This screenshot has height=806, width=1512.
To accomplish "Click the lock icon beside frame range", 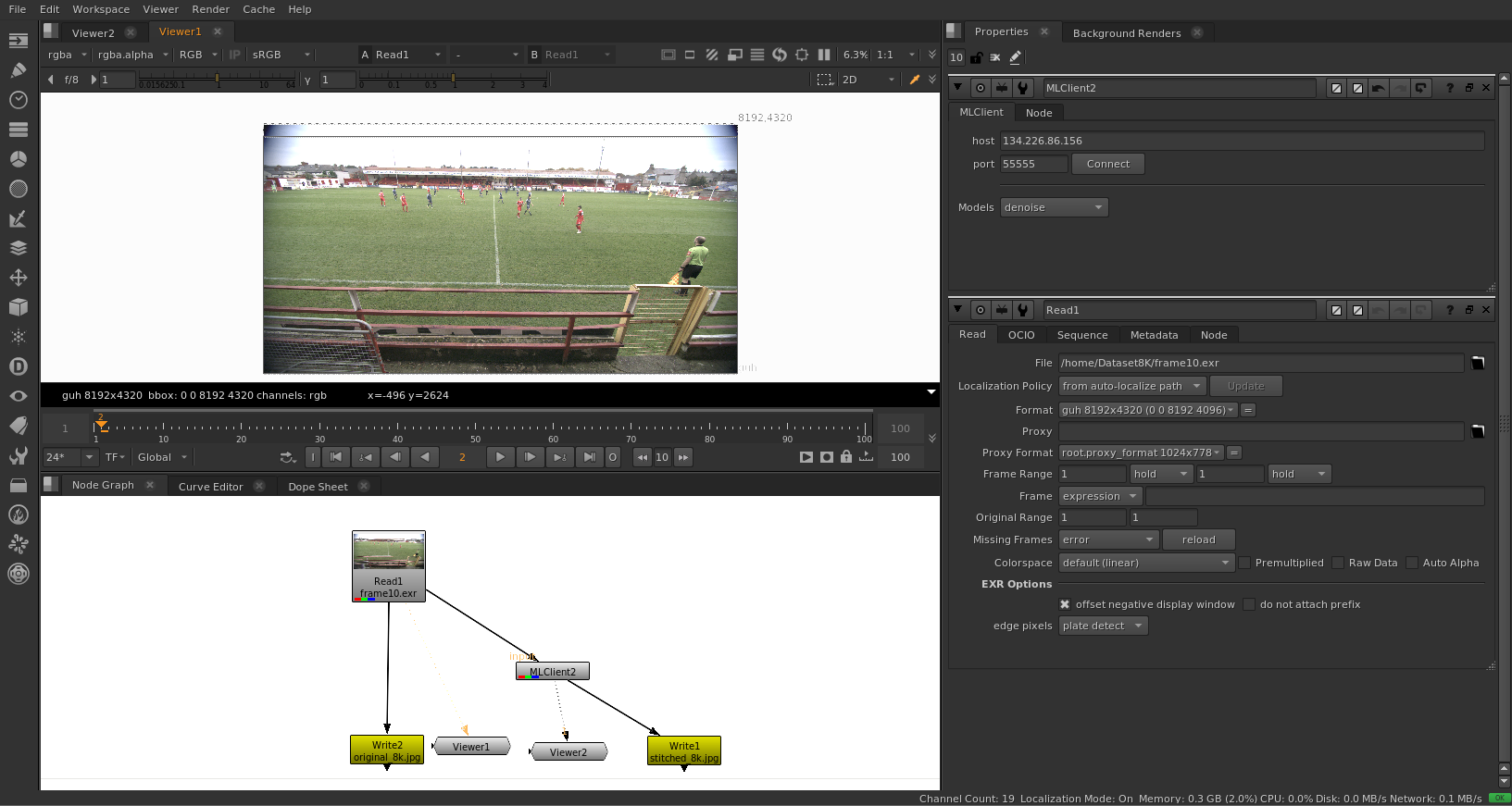I will 846,457.
